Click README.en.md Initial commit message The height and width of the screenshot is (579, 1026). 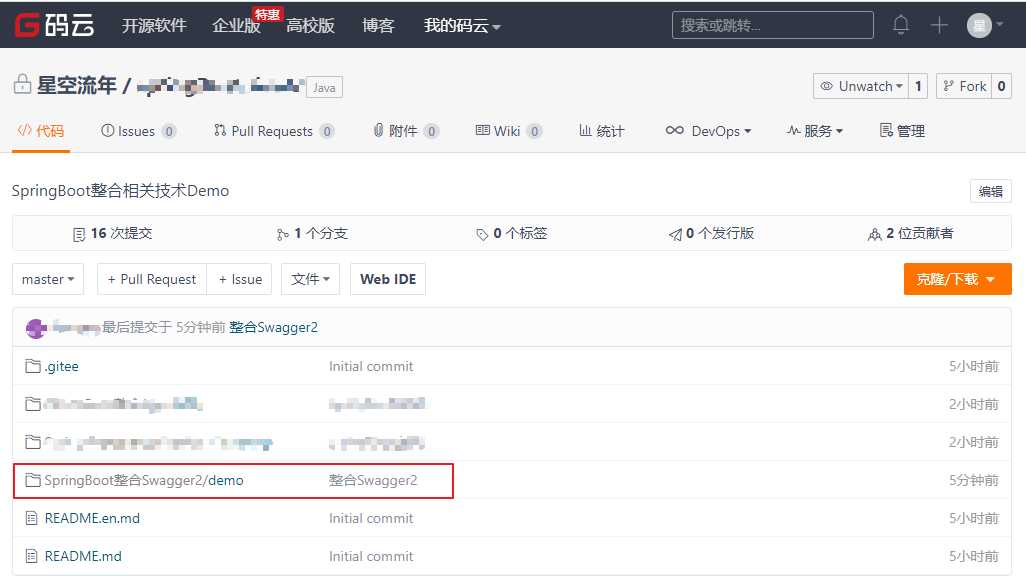tap(371, 518)
